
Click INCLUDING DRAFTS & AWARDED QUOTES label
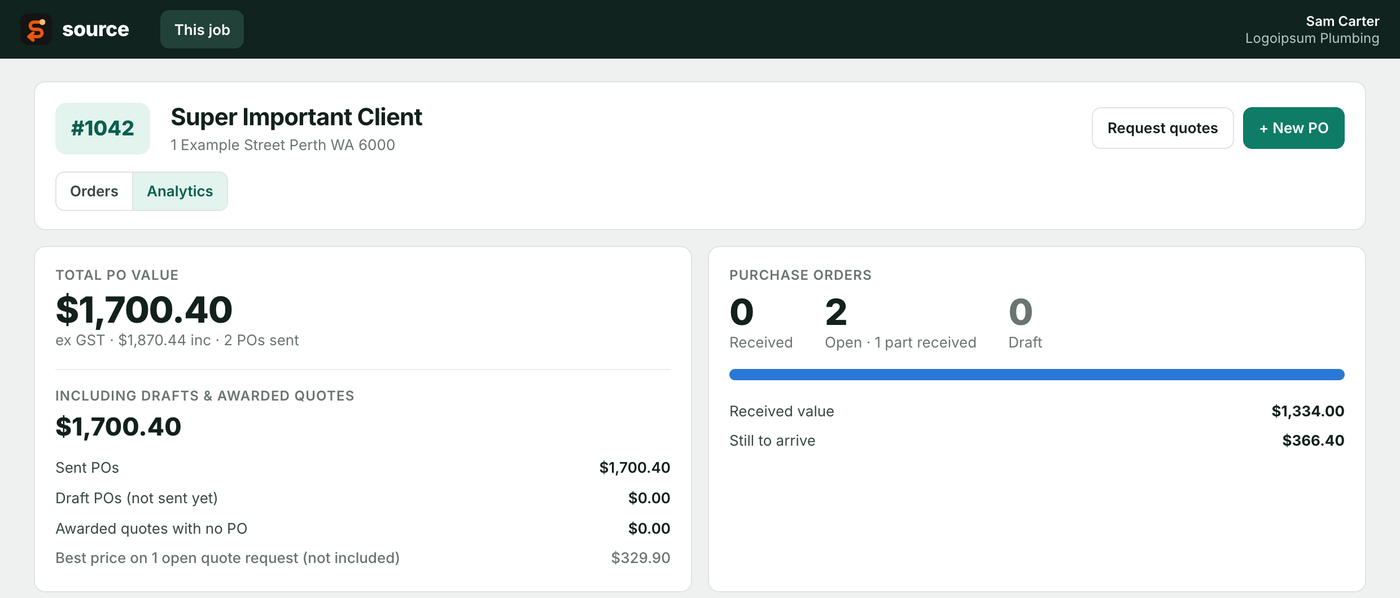pyautogui.click(x=205, y=396)
